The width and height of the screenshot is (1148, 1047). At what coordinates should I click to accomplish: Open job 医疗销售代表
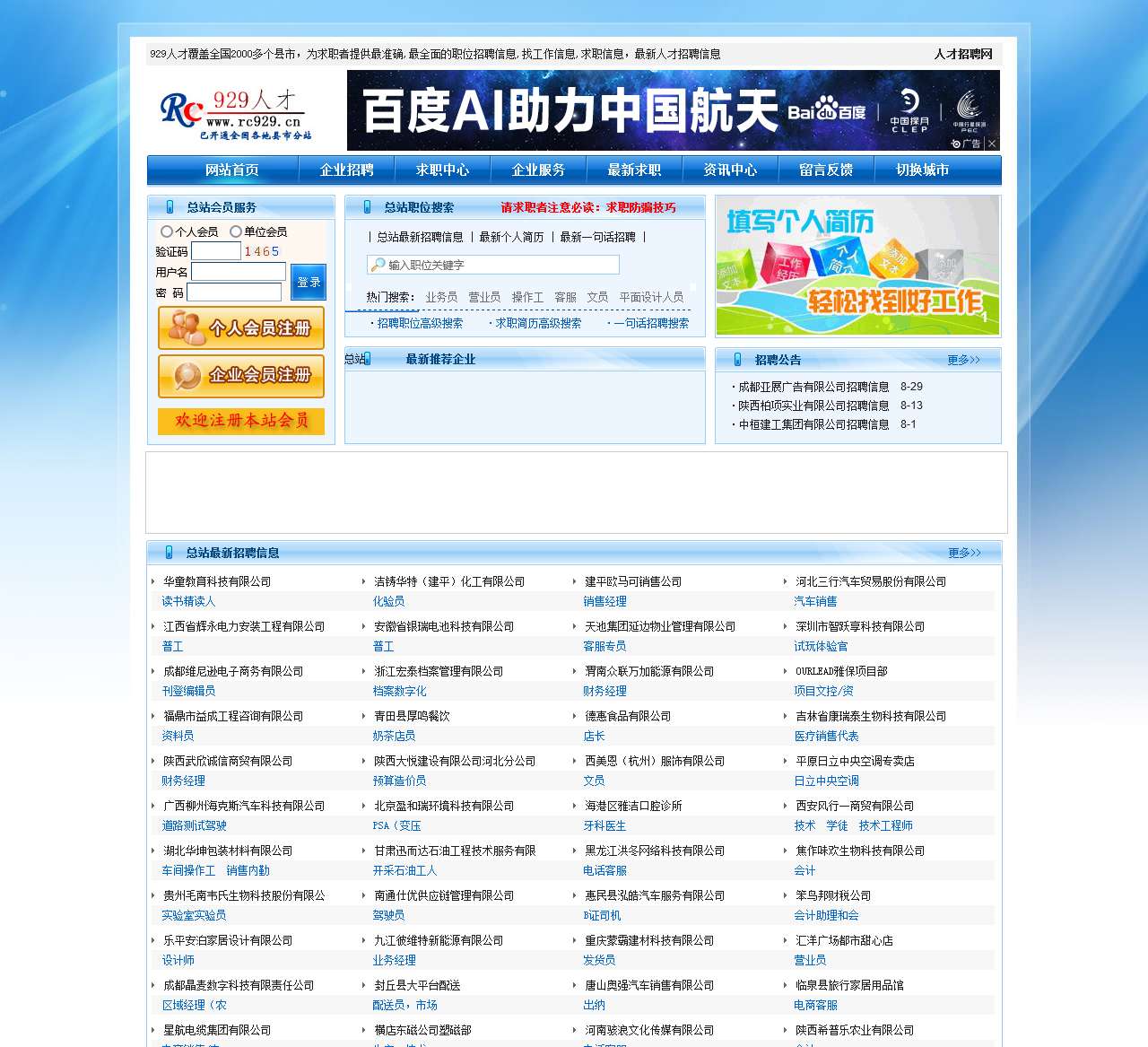pyautogui.click(x=826, y=736)
